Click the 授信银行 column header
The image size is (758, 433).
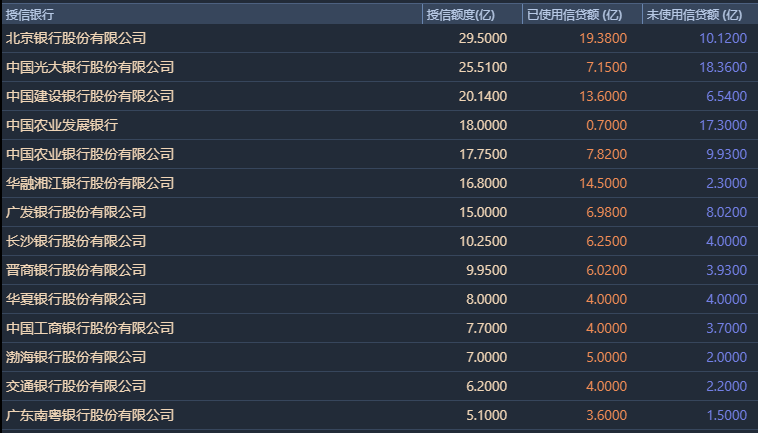point(30,15)
